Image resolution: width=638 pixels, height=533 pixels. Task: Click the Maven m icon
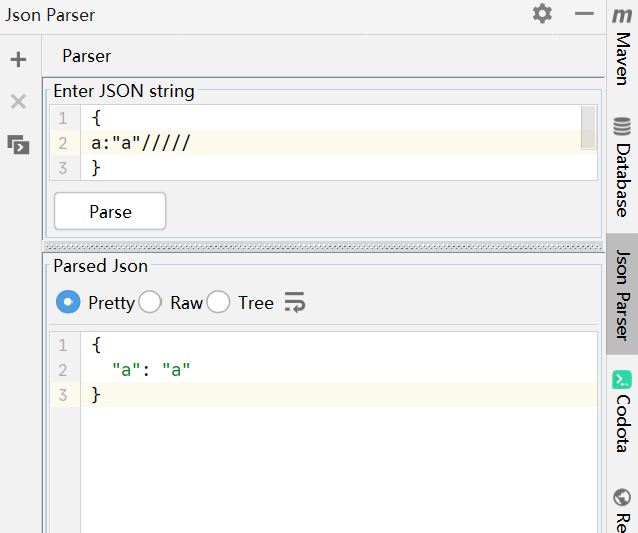[622, 15]
